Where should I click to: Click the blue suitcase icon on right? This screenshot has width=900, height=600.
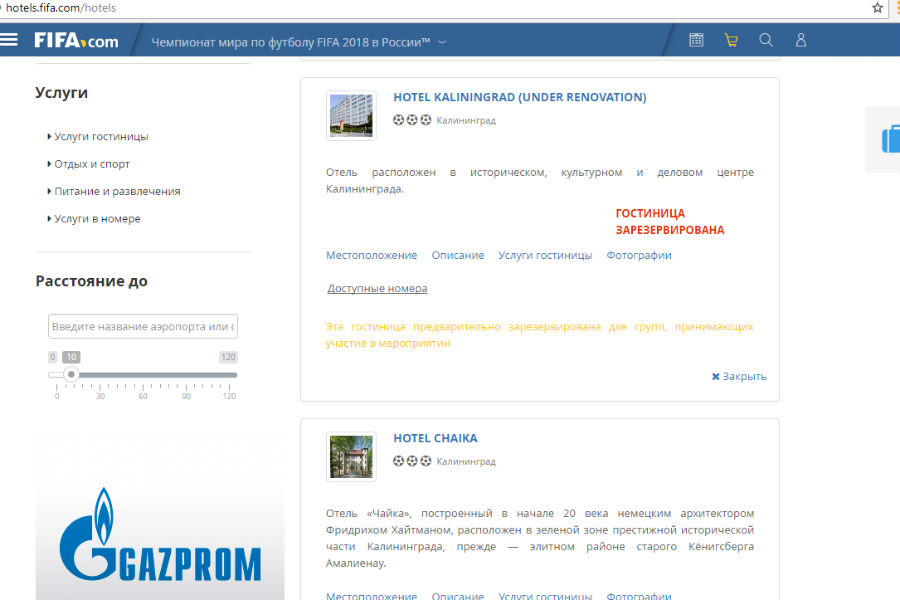888,139
